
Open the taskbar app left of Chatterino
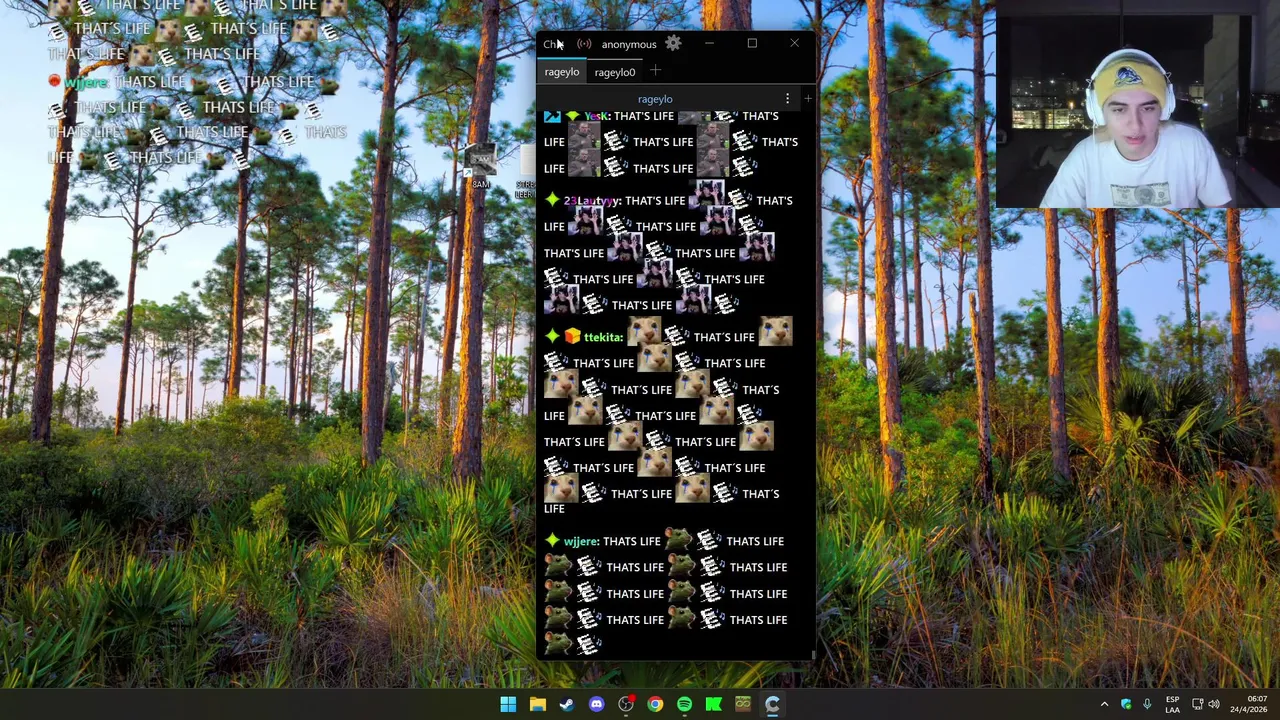[x=743, y=704]
